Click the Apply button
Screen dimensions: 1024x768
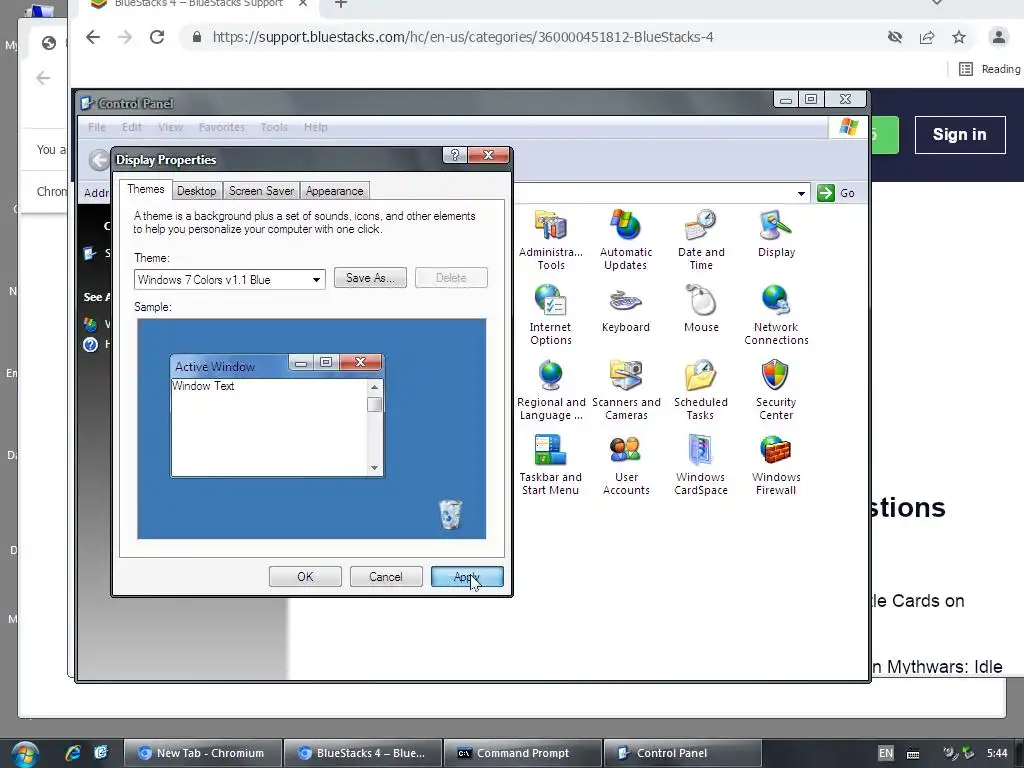click(467, 577)
